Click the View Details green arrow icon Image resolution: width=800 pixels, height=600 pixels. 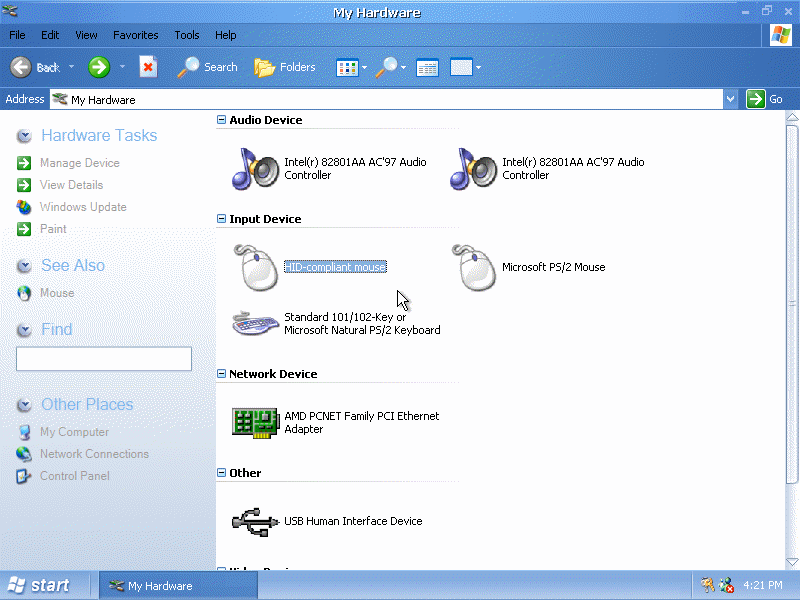[x=23, y=185]
